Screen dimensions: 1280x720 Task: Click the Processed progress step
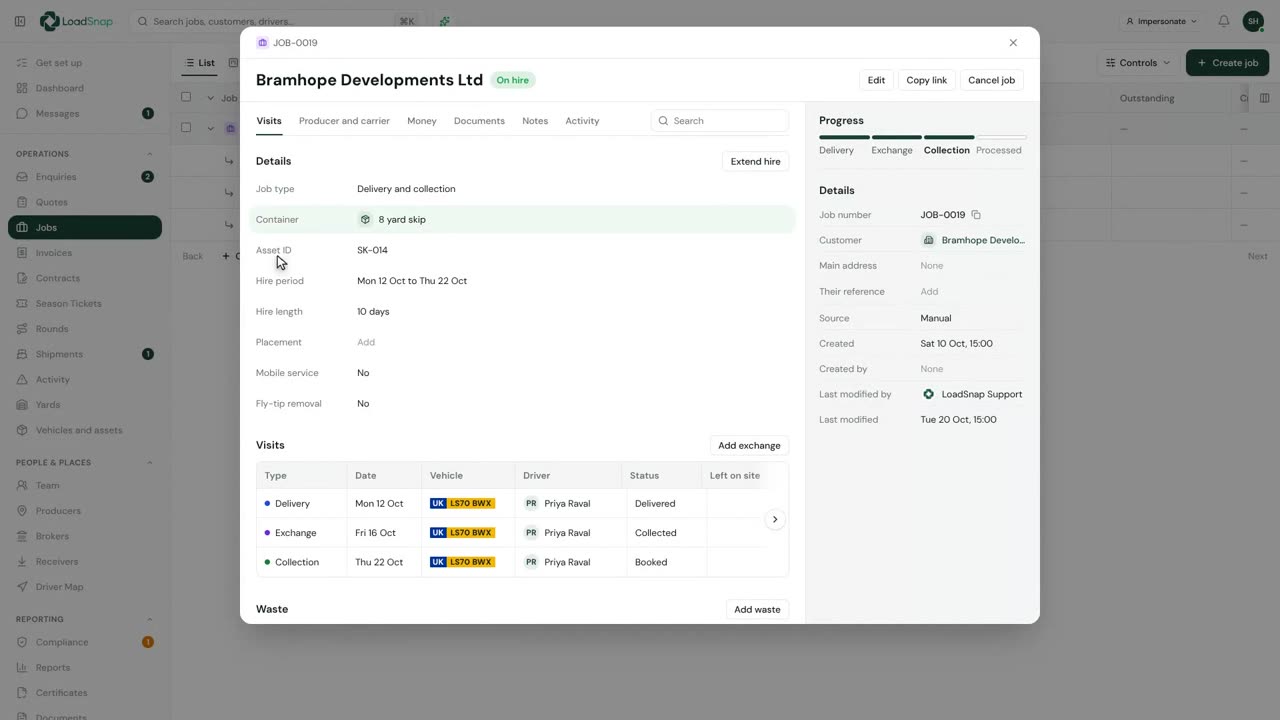coord(999,150)
